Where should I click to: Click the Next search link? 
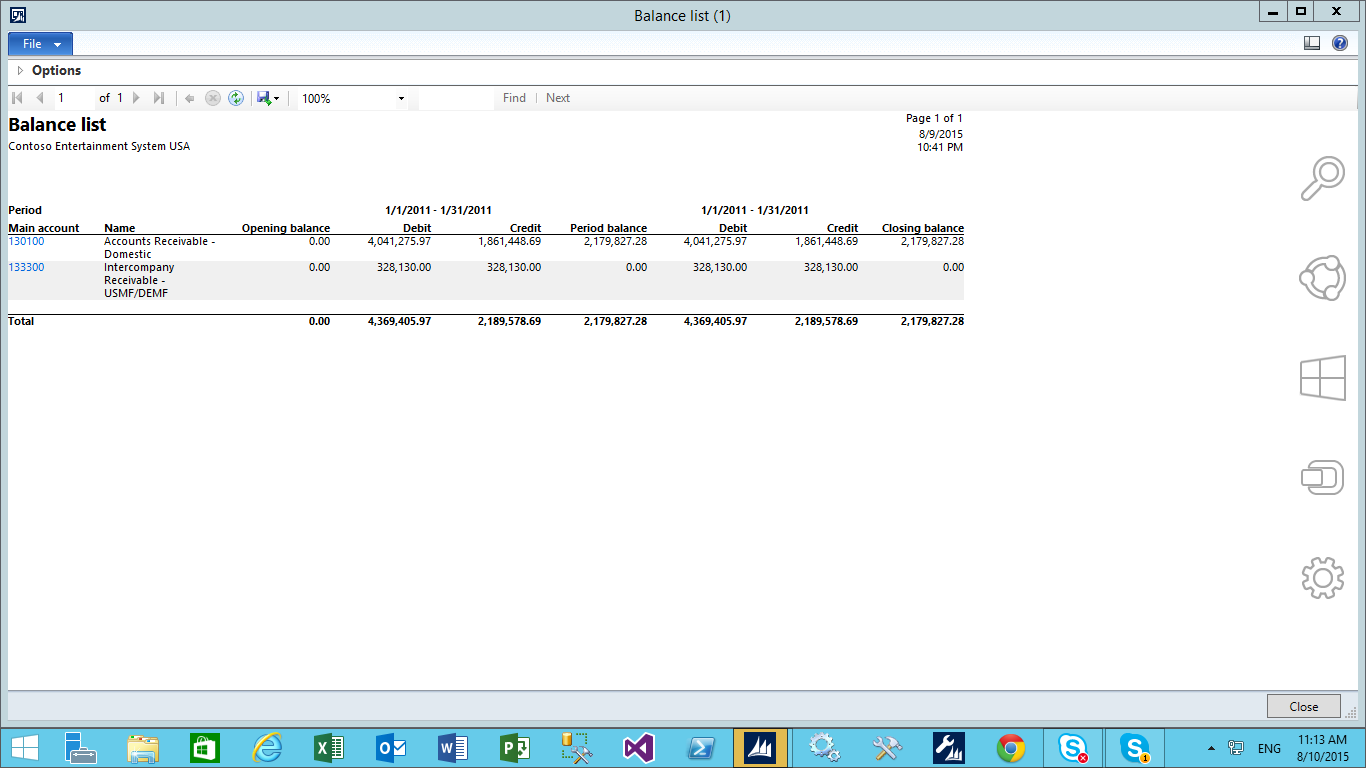[558, 98]
